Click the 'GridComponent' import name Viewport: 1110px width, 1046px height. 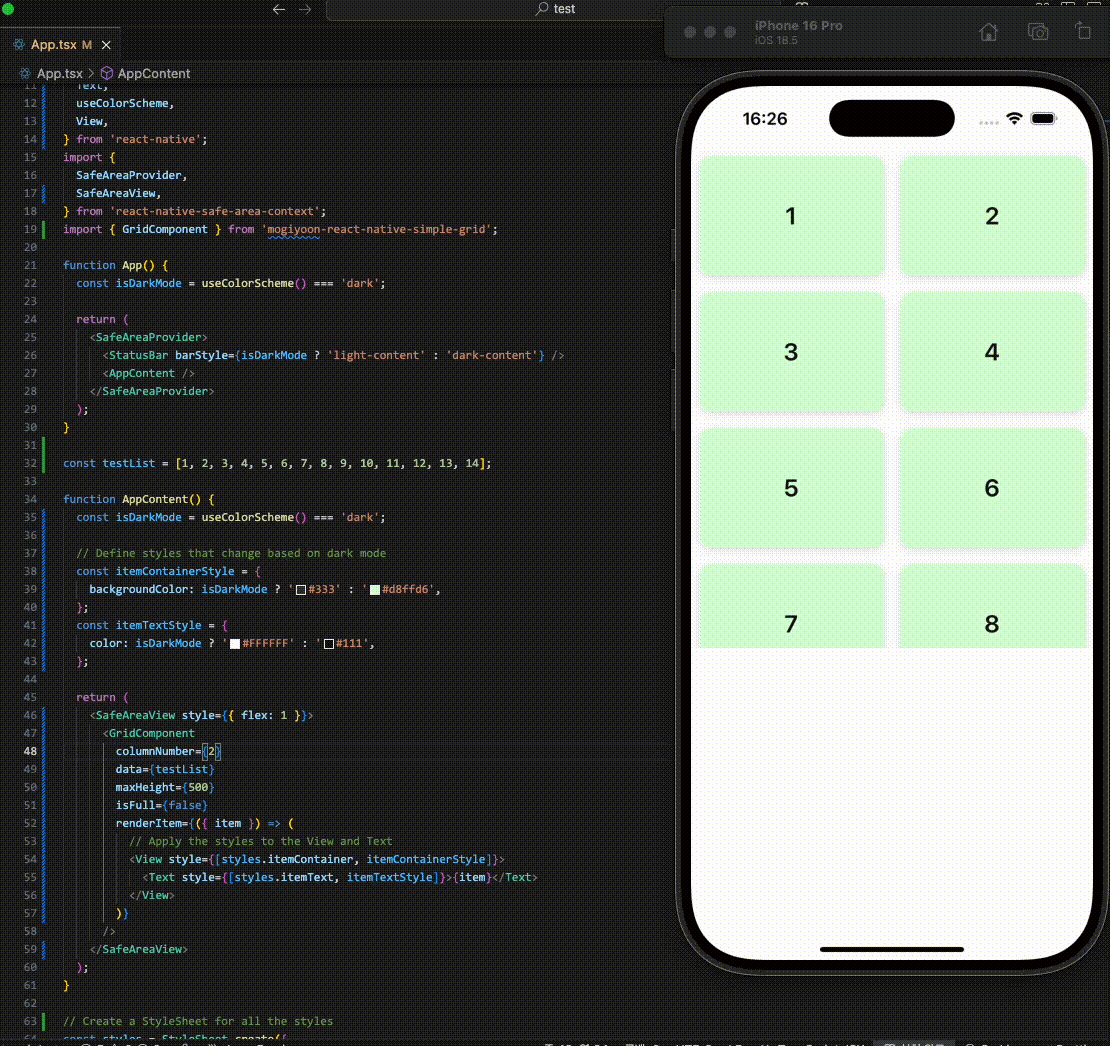(x=165, y=229)
